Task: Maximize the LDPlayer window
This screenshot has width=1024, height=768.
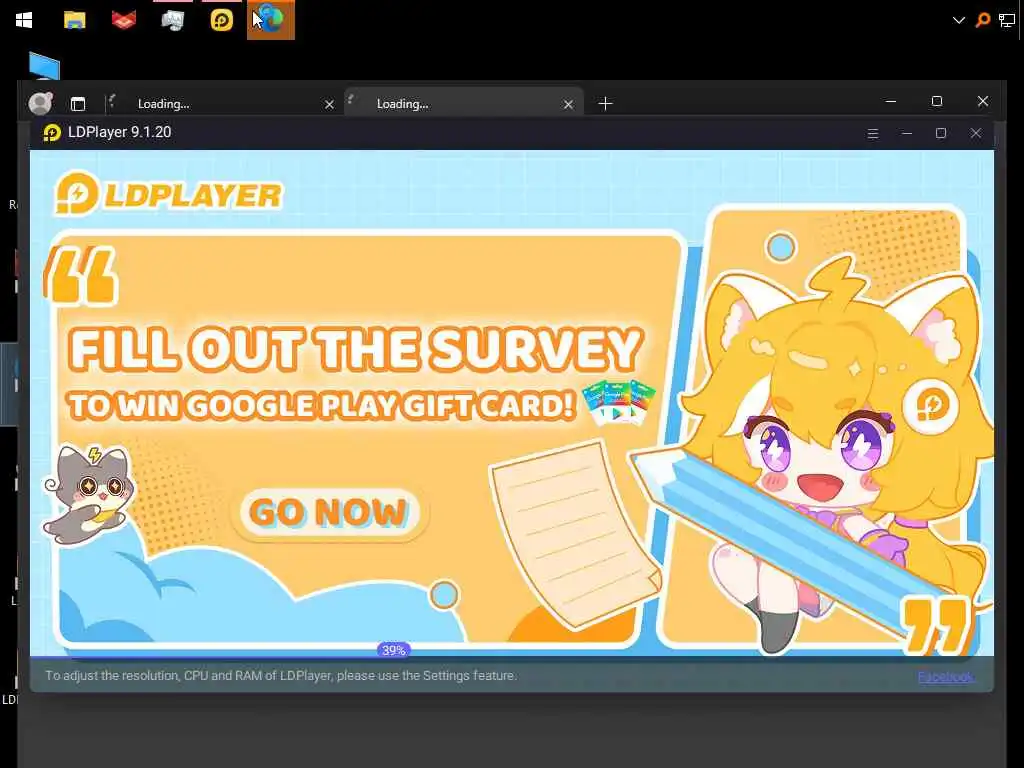Action: 941,133
